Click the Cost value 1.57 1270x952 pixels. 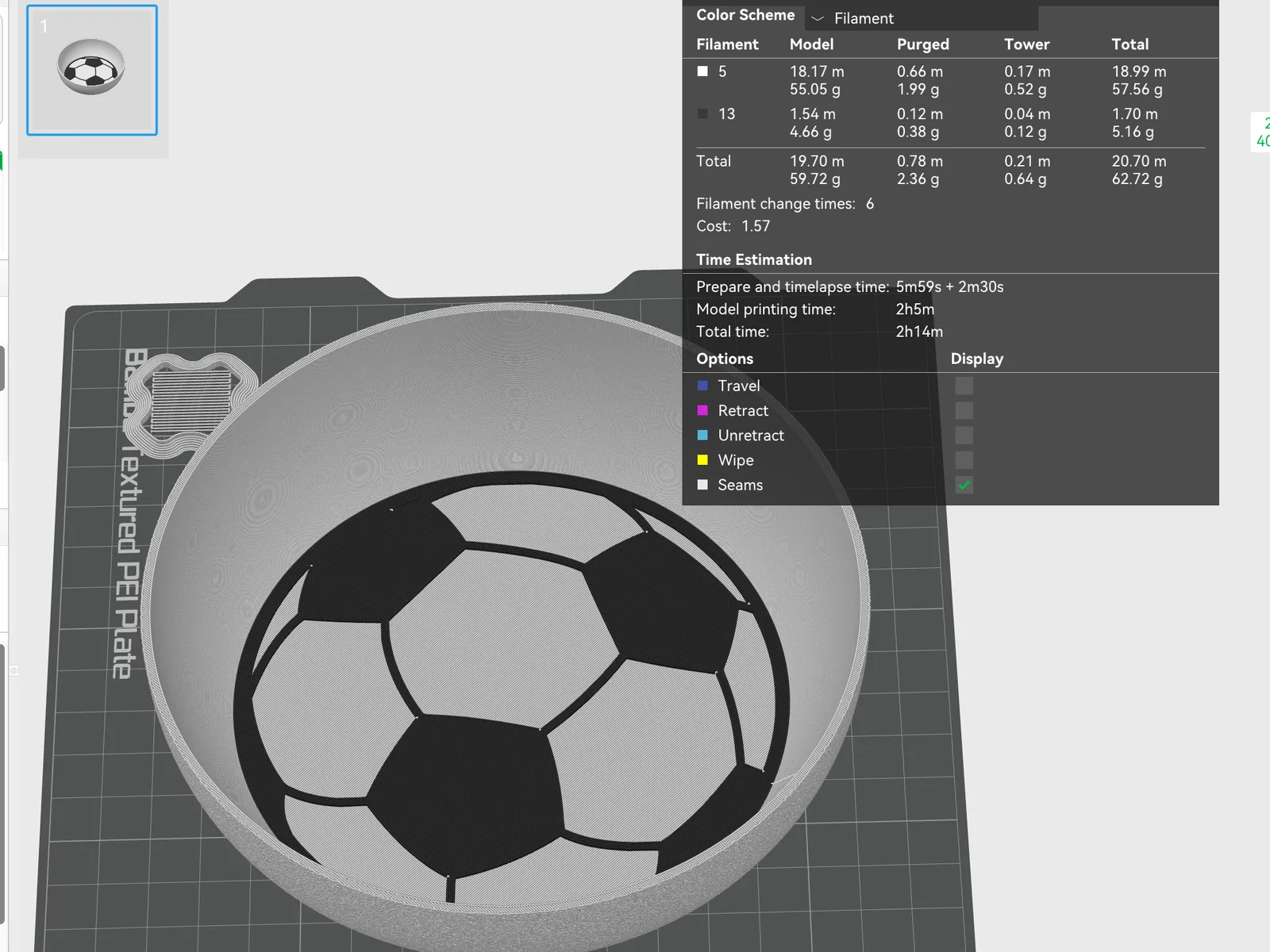click(x=756, y=226)
